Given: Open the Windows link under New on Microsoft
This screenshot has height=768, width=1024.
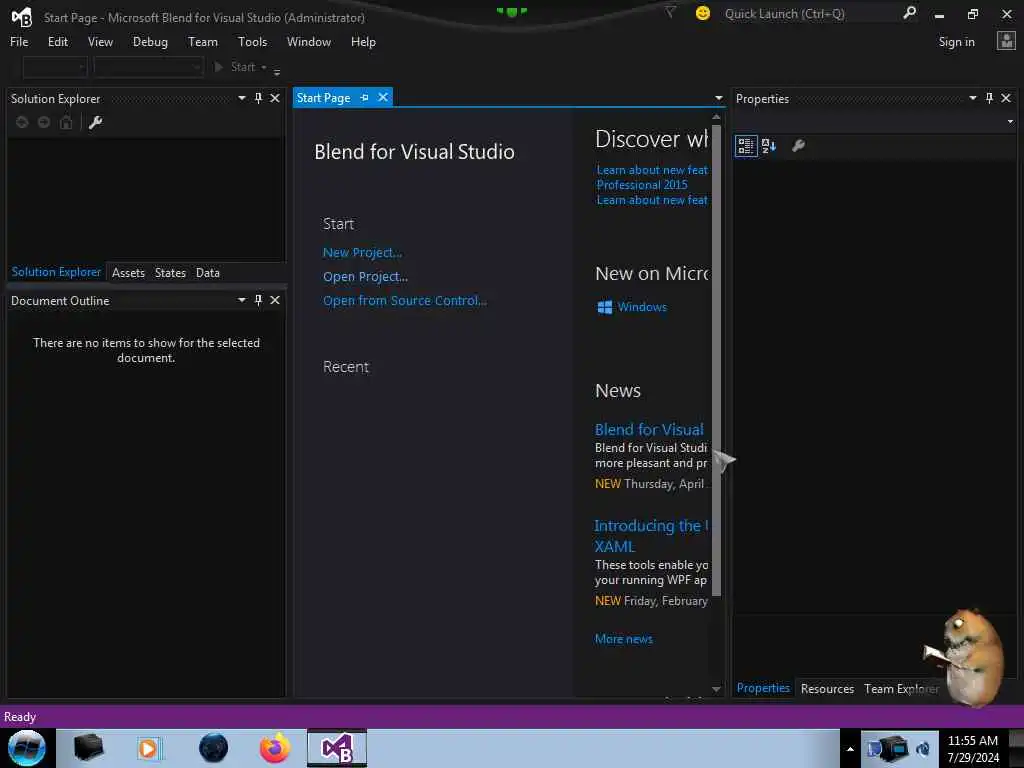Looking at the screenshot, I should (x=642, y=307).
